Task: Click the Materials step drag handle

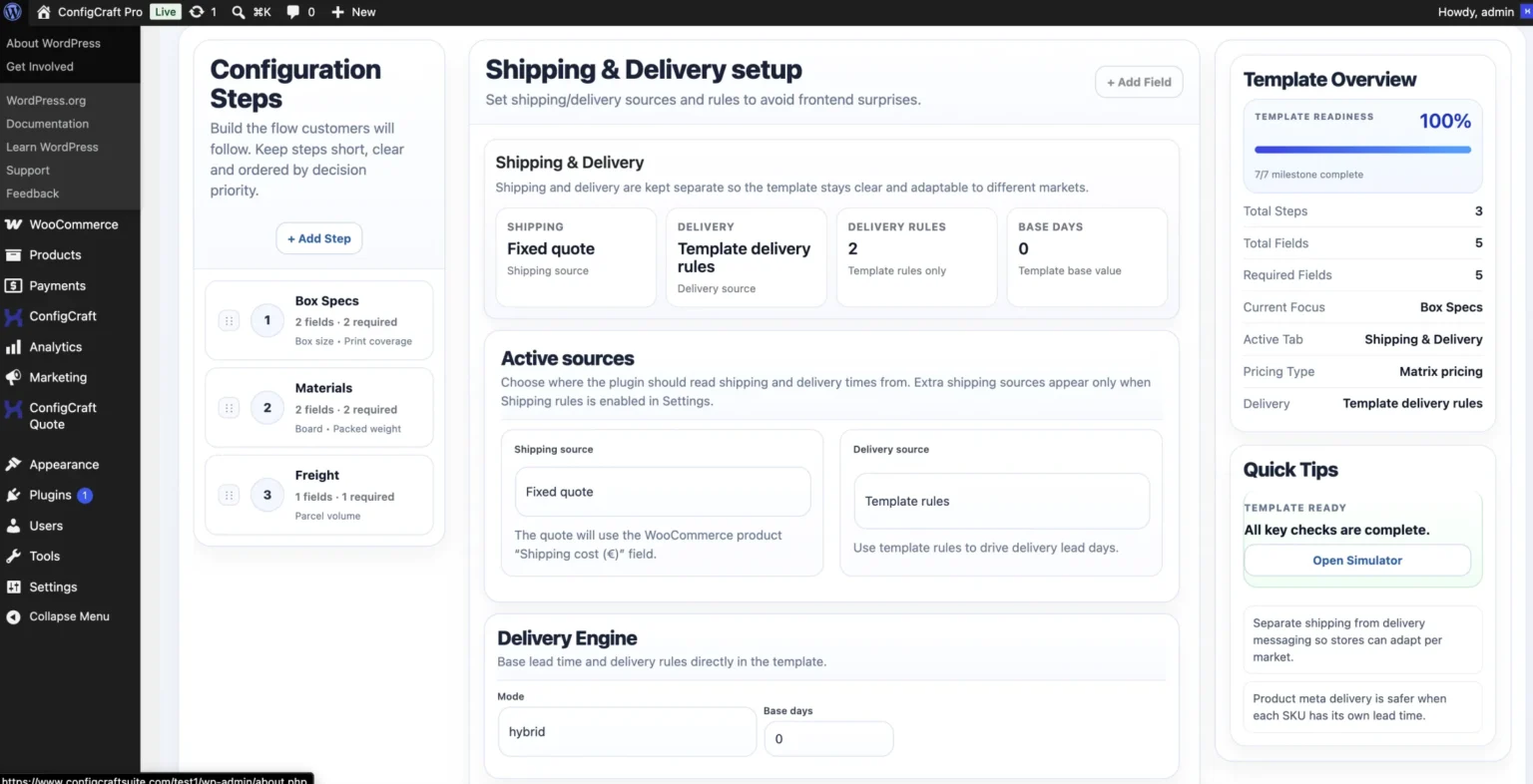Action: click(229, 408)
